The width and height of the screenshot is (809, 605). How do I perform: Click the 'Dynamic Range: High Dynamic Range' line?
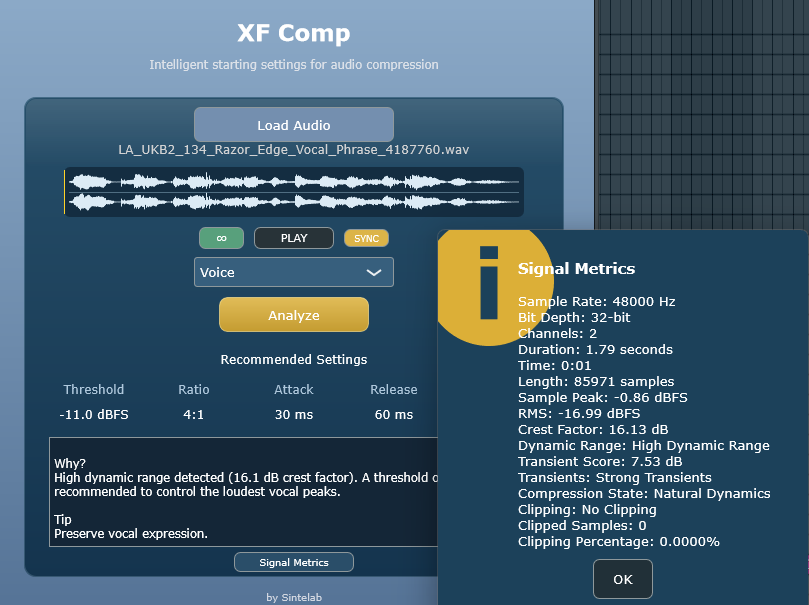644,446
